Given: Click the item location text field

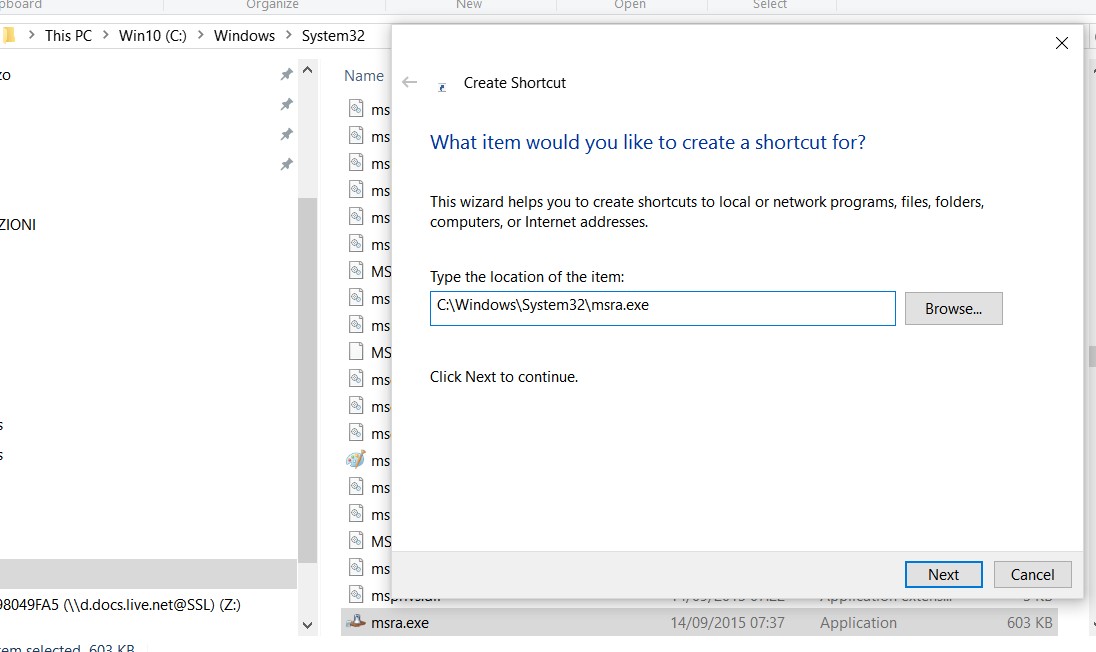Looking at the screenshot, I should click(x=662, y=308).
